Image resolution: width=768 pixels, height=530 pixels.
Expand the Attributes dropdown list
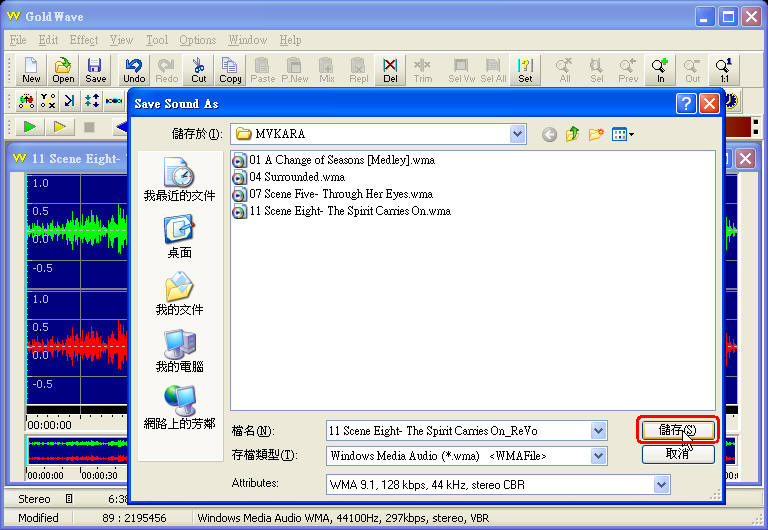[661, 484]
